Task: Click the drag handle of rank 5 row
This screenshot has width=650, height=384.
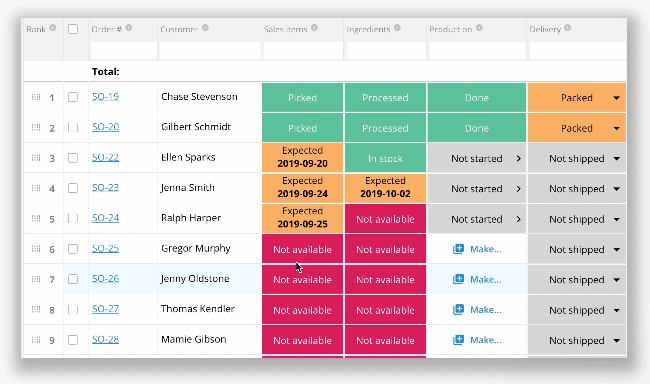Action: [x=36, y=218]
